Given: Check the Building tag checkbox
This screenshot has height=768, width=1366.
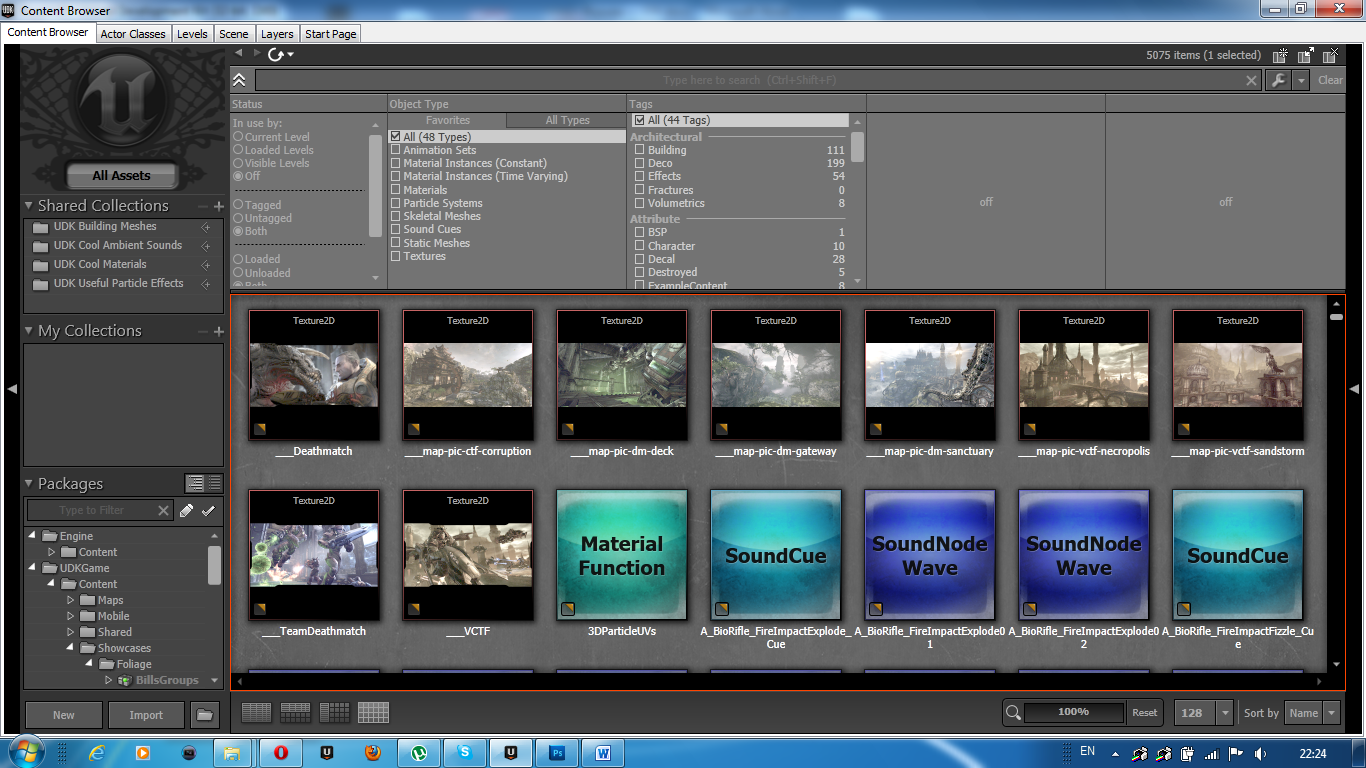Looking at the screenshot, I should pos(639,150).
